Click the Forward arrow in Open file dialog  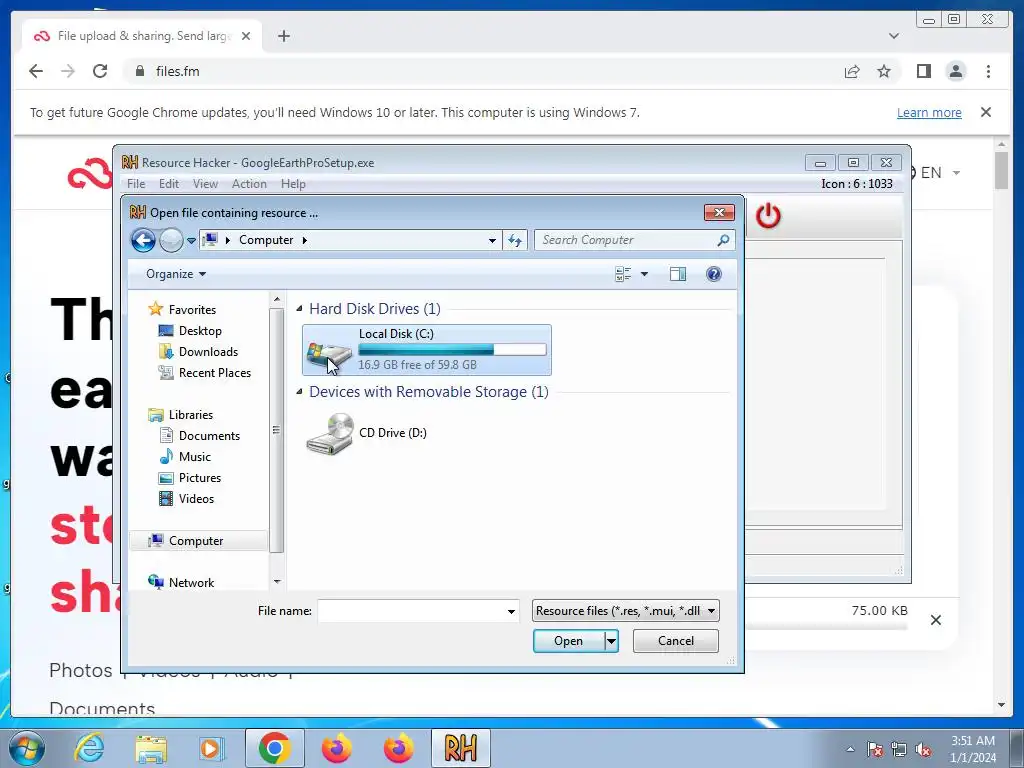tap(171, 240)
